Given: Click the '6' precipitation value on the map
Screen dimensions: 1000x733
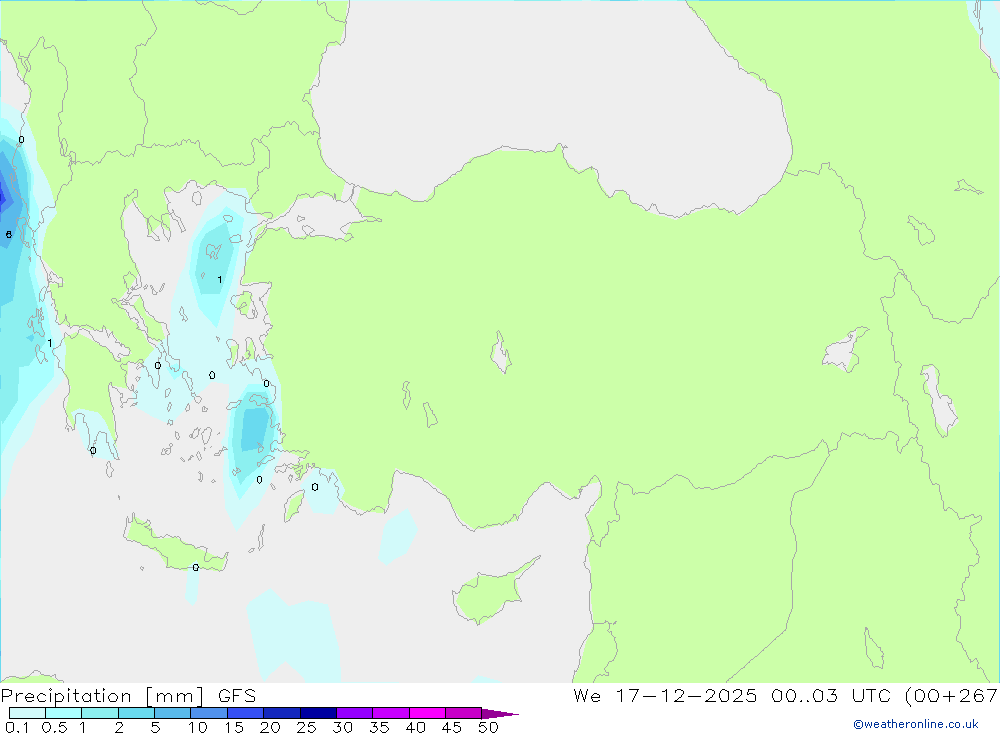Looking at the screenshot, I should [x=8, y=235].
